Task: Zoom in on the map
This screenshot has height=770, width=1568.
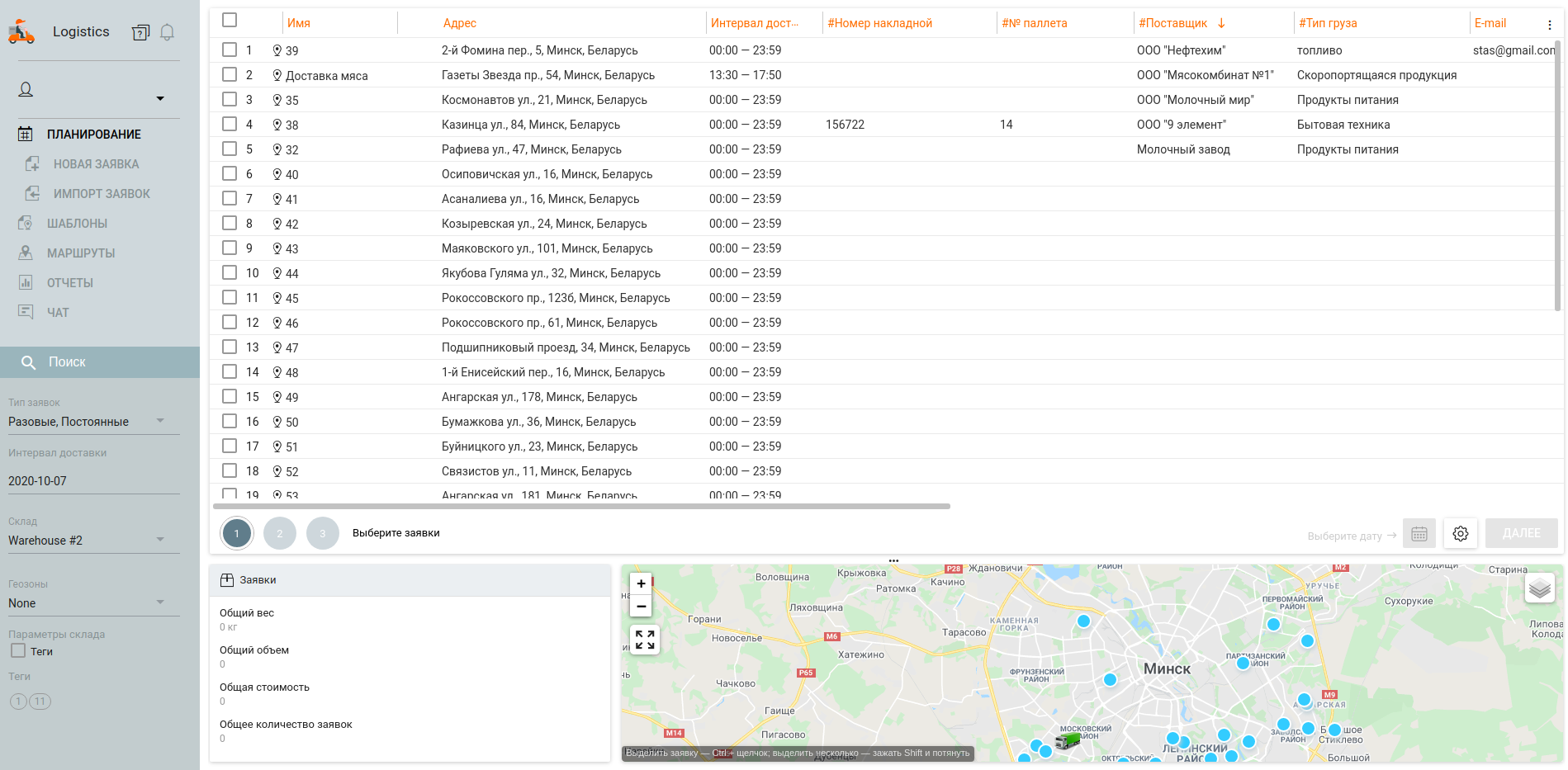Action: coord(641,583)
